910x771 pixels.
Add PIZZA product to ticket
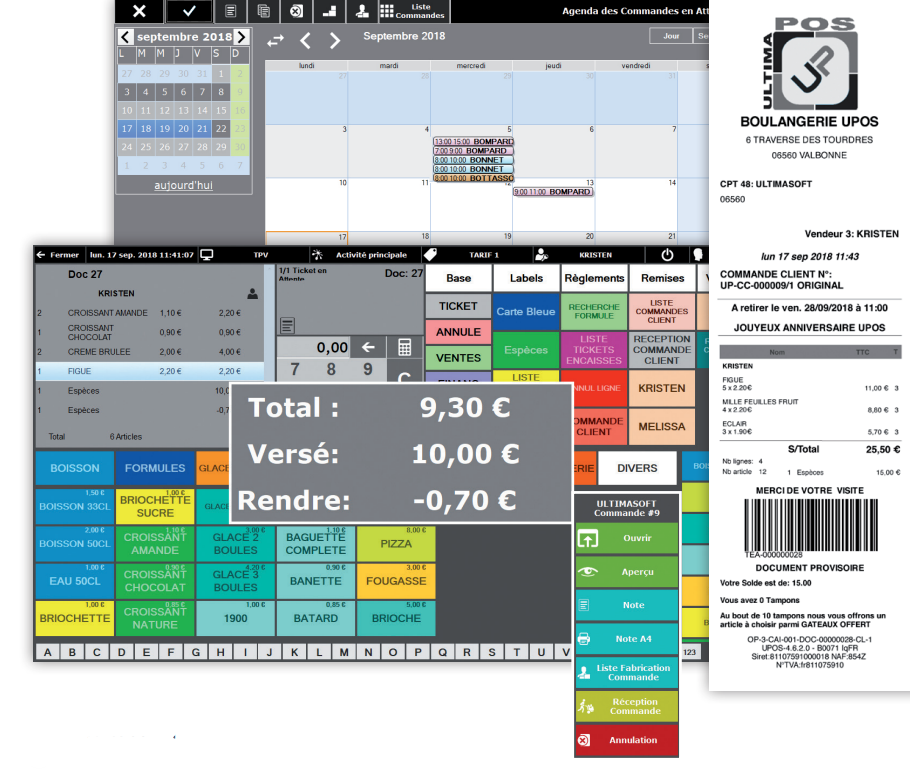pyautogui.click(x=396, y=544)
